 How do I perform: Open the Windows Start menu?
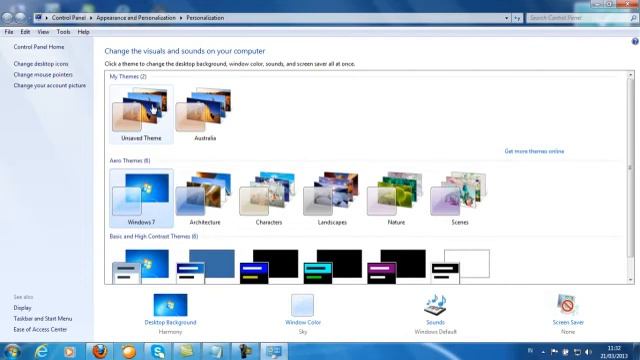point(12,351)
